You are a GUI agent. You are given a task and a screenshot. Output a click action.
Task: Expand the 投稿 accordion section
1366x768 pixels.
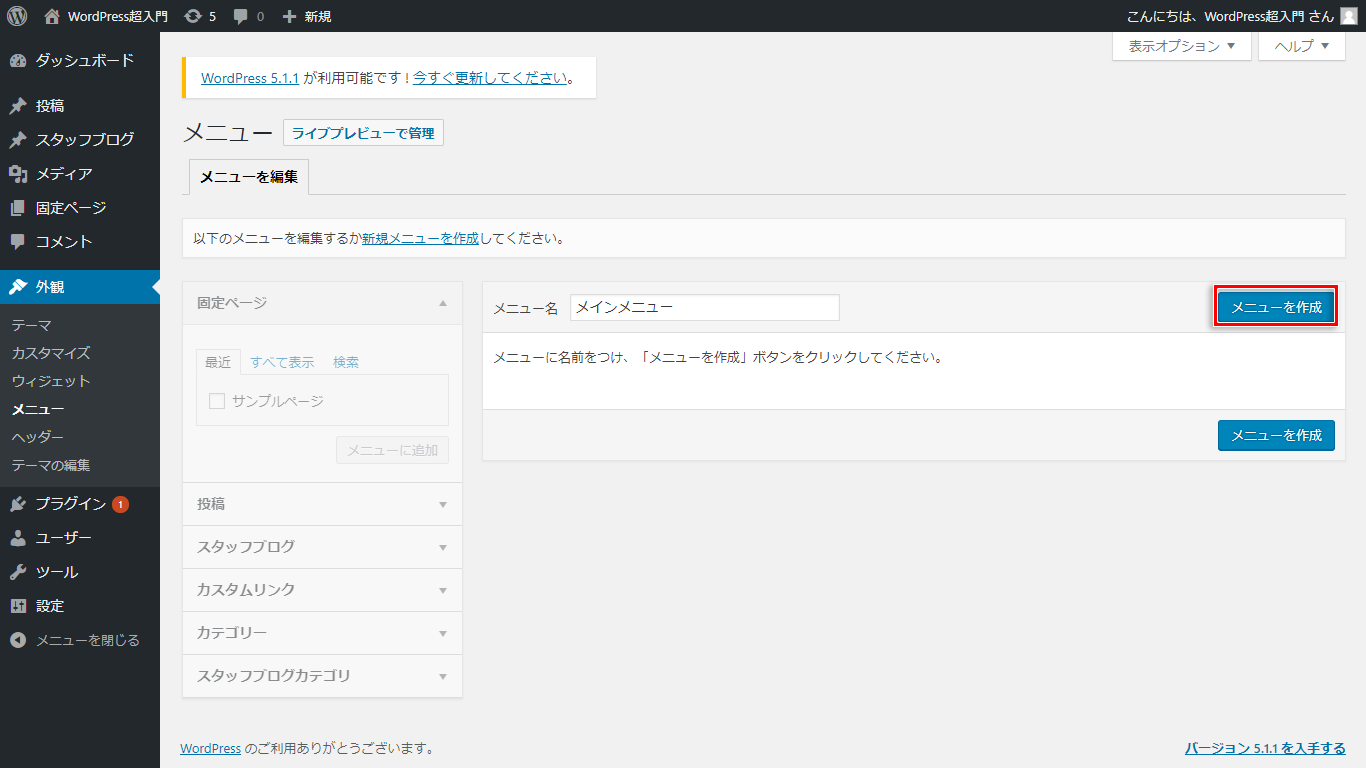point(322,504)
